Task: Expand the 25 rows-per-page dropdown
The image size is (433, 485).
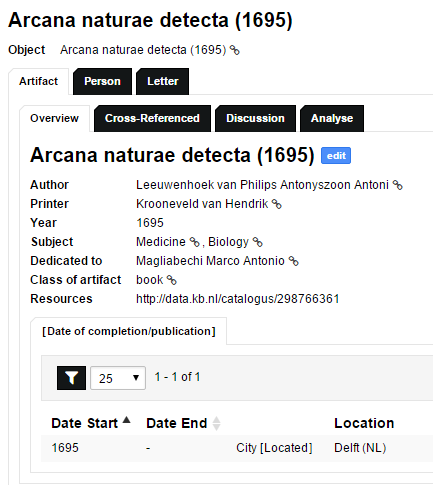Action: click(x=118, y=378)
